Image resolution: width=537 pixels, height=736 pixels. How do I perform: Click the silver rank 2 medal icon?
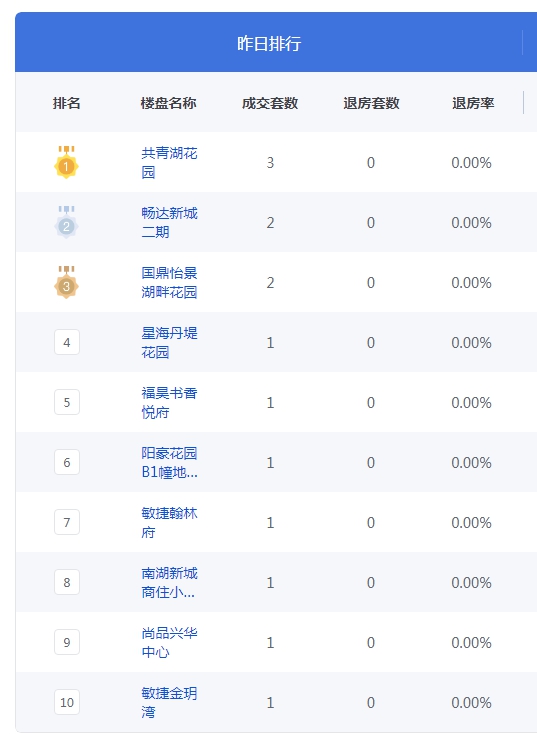coord(66,222)
